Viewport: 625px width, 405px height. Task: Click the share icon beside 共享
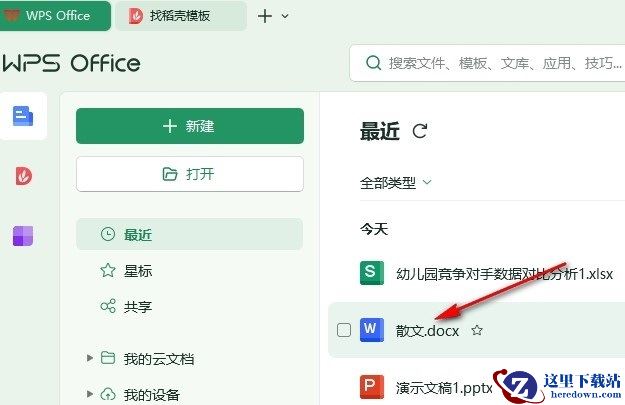point(108,306)
